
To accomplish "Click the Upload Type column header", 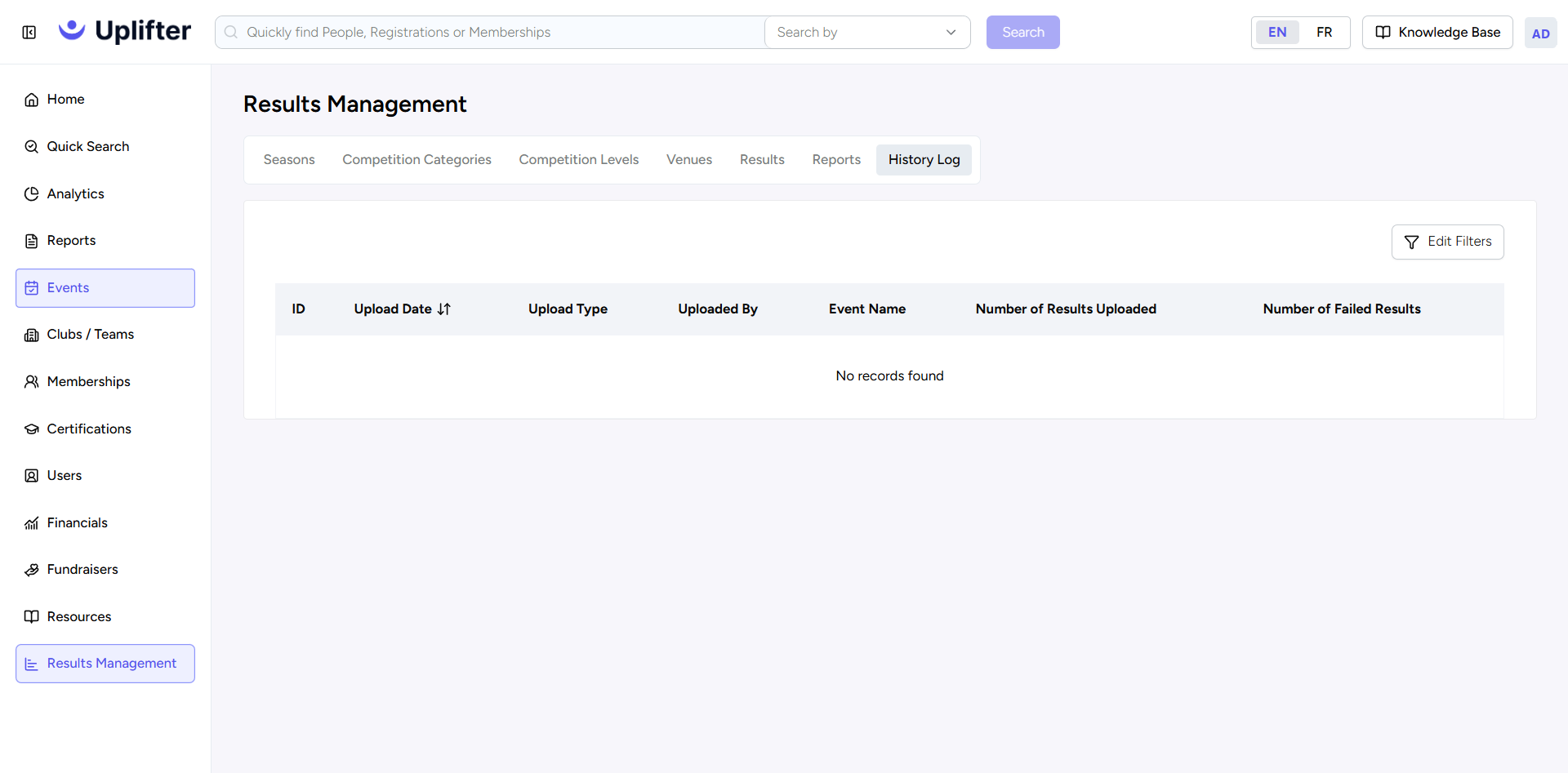I will [x=568, y=309].
